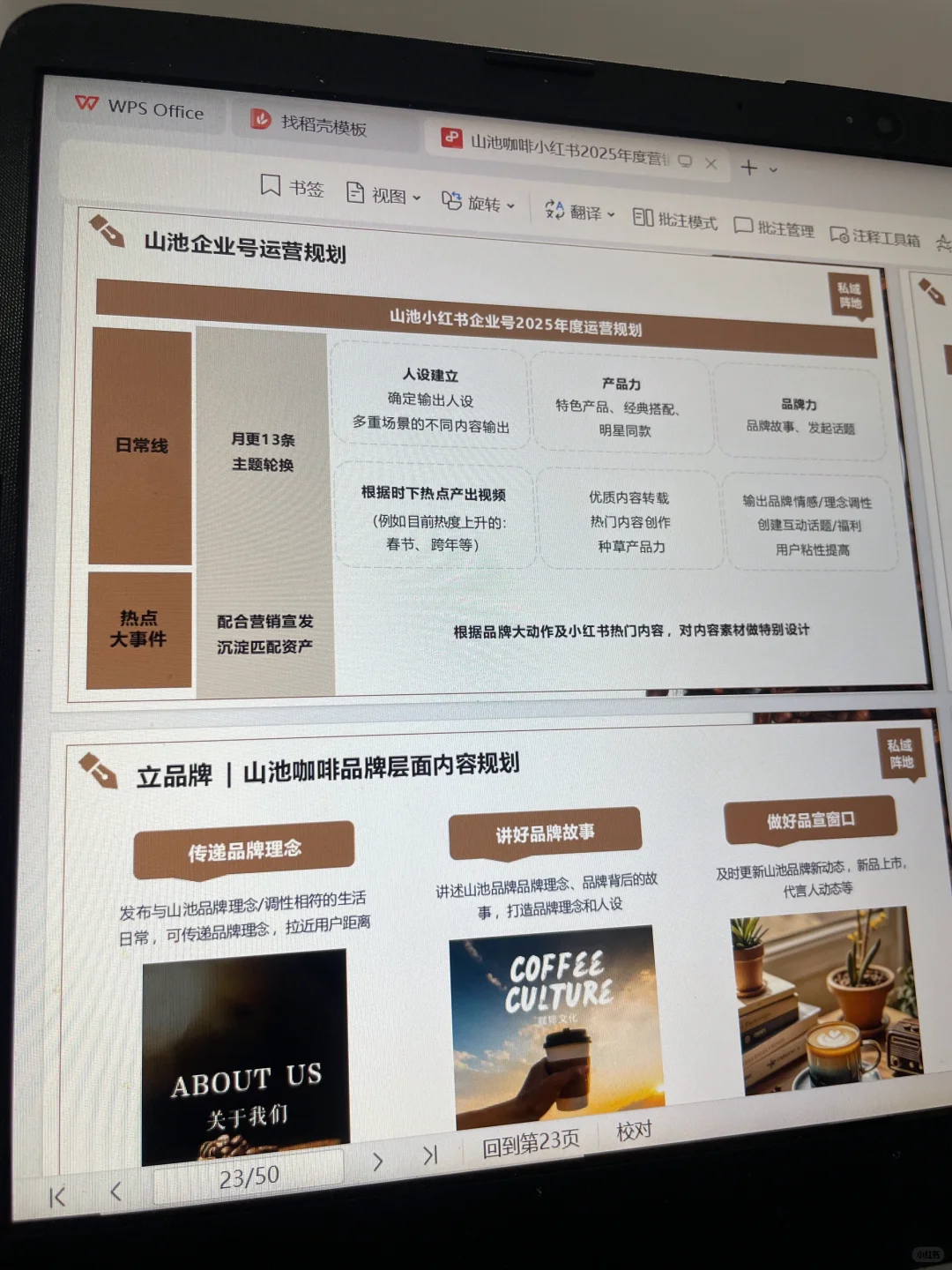Click the 热点大事件 block
This screenshot has height=1270, width=952.
point(139,629)
